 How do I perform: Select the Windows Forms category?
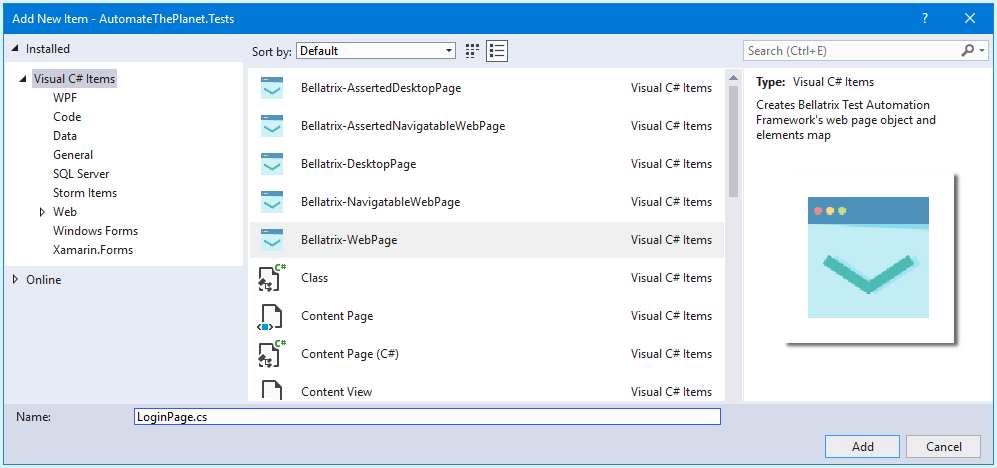[x=95, y=231]
